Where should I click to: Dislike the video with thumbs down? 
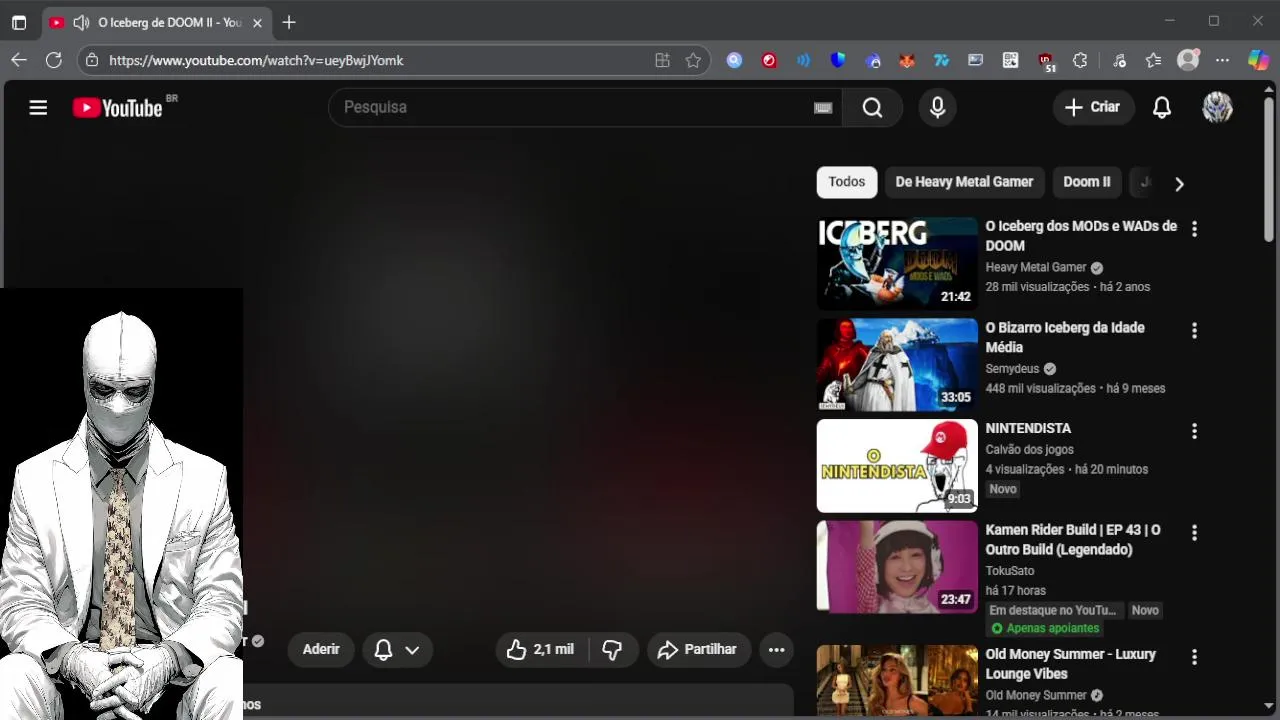click(x=612, y=649)
